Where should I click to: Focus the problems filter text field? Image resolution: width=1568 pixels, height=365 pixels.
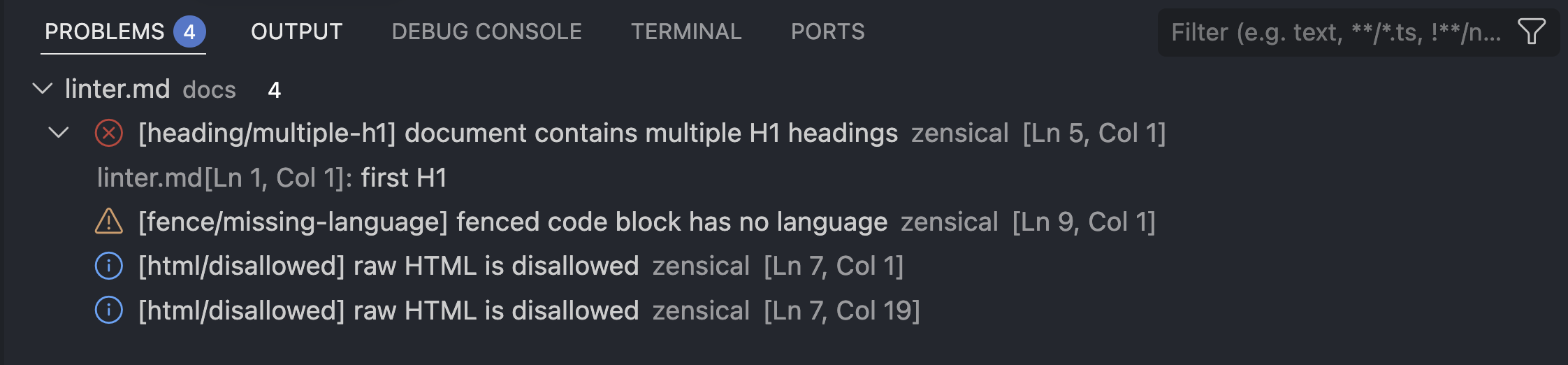click(1336, 32)
